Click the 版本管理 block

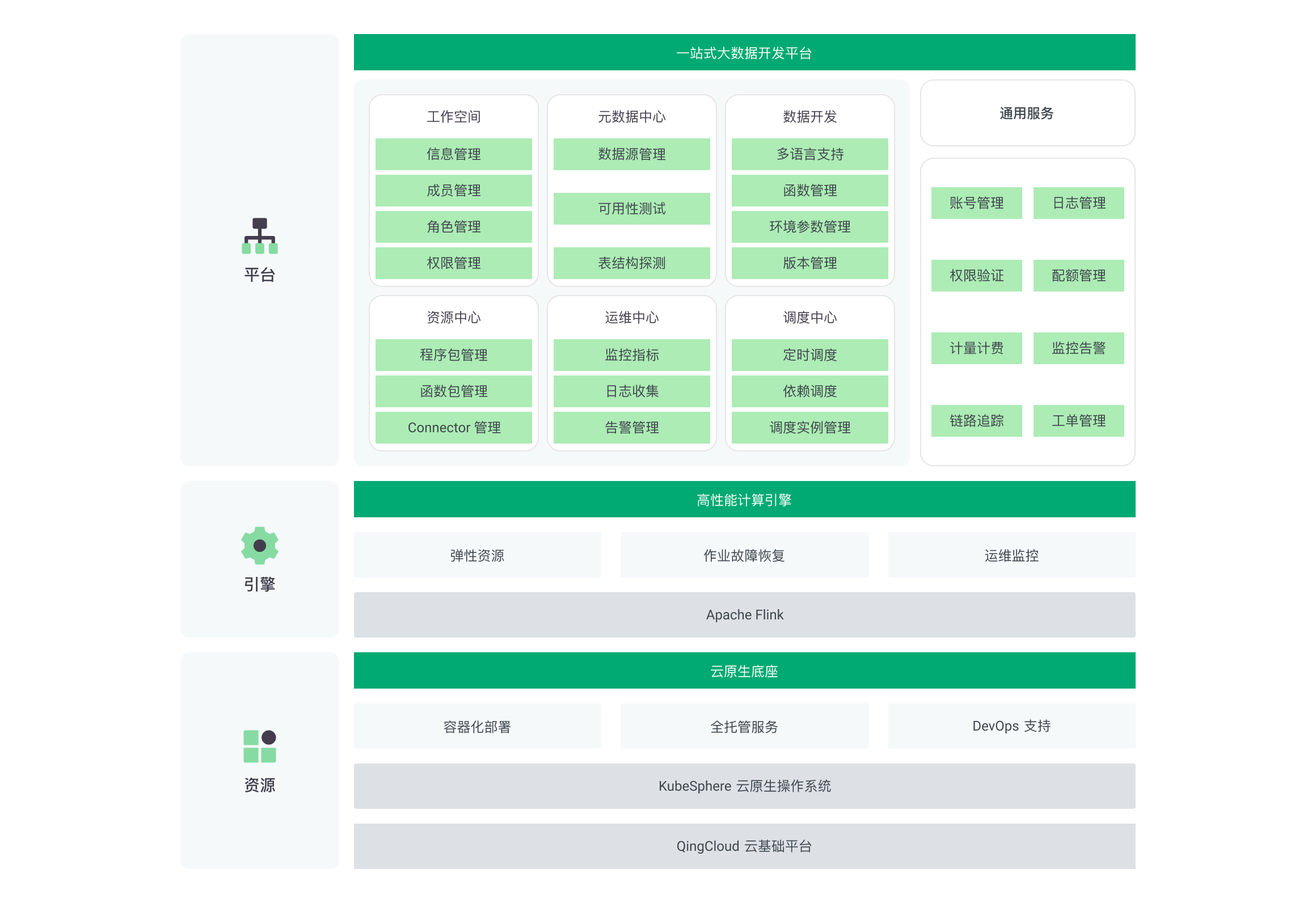point(810,263)
